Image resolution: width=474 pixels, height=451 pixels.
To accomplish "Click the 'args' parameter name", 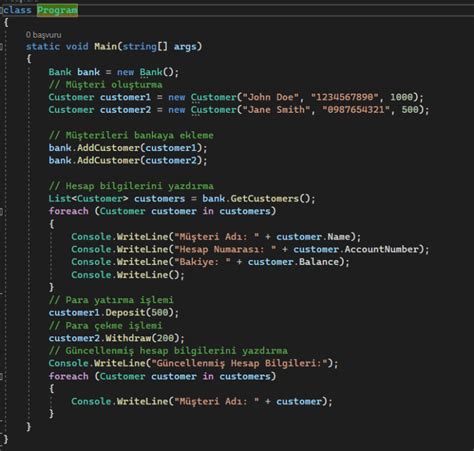I will pos(185,47).
